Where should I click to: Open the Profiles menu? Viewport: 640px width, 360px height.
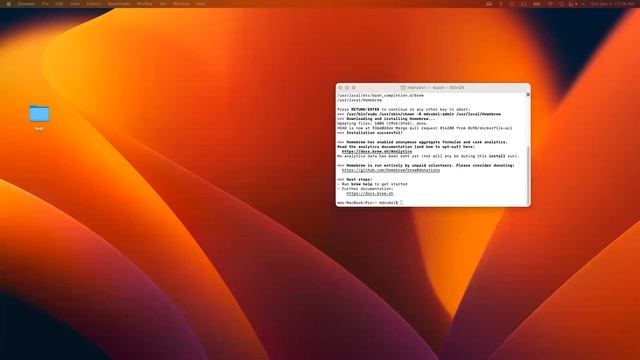coord(144,4)
